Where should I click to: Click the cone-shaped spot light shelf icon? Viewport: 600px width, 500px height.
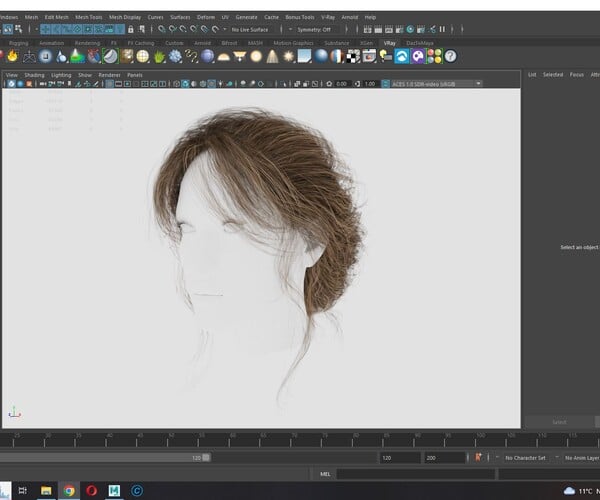(272, 56)
